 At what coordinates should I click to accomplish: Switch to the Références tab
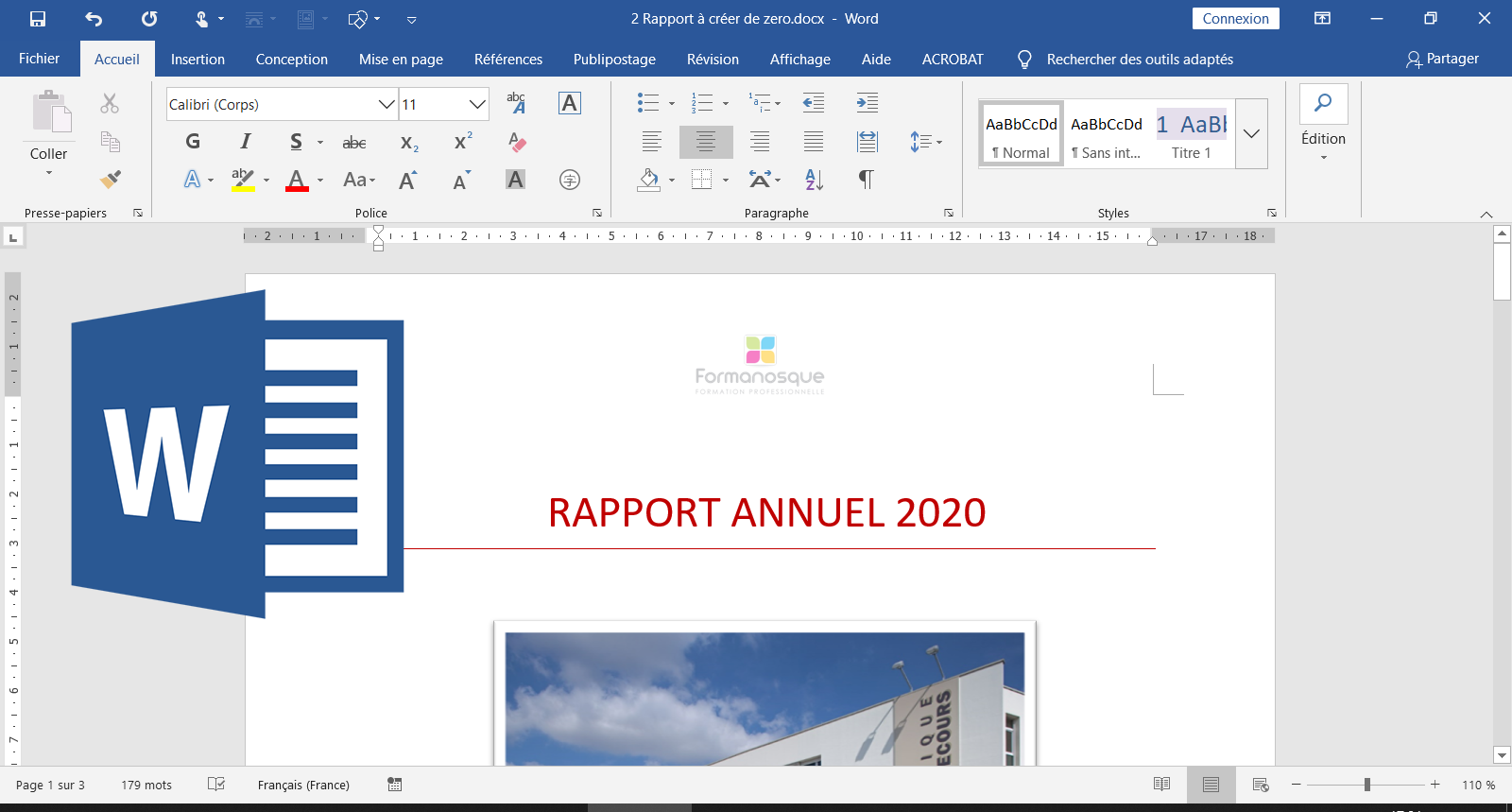point(508,60)
